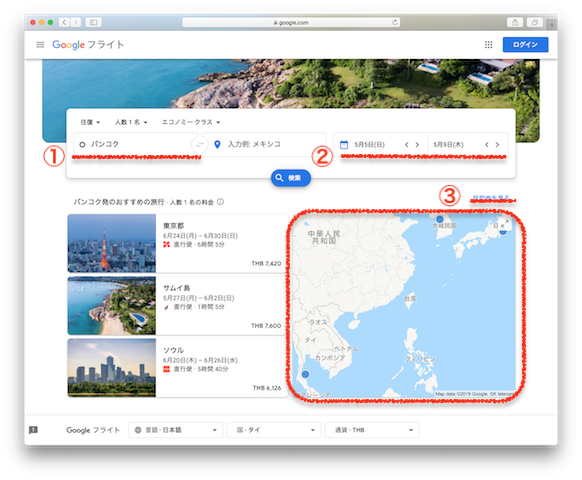Open the 往復 trip type dropdown
This screenshot has height=480, width=582.
pyautogui.click(x=90, y=122)
